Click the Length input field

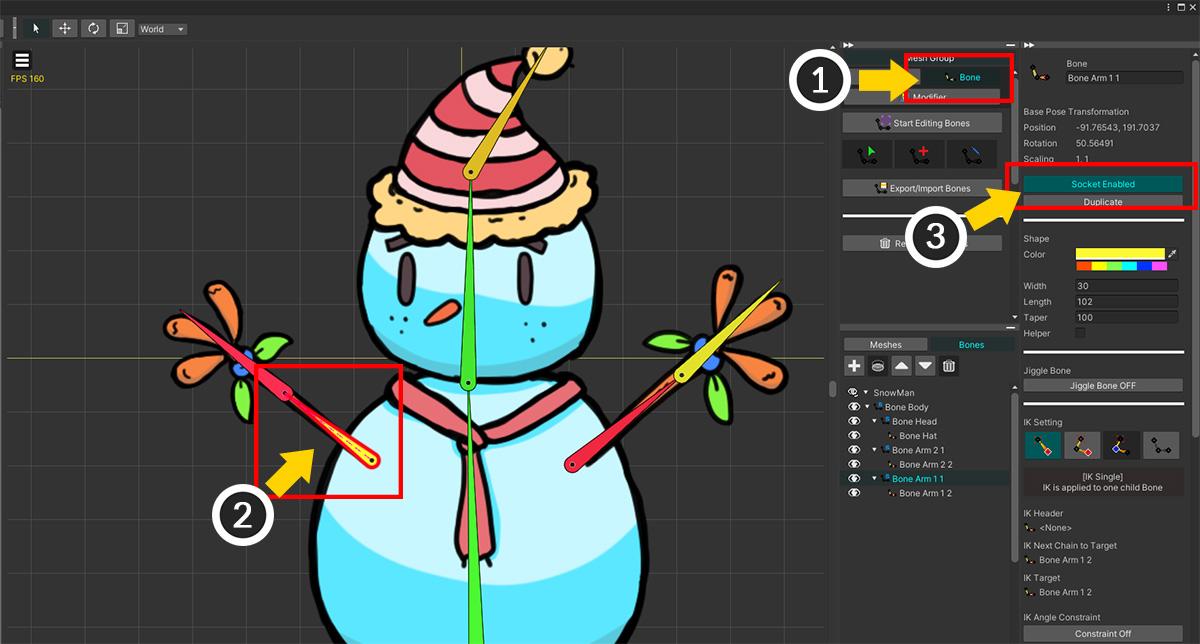click(1127, 302)
